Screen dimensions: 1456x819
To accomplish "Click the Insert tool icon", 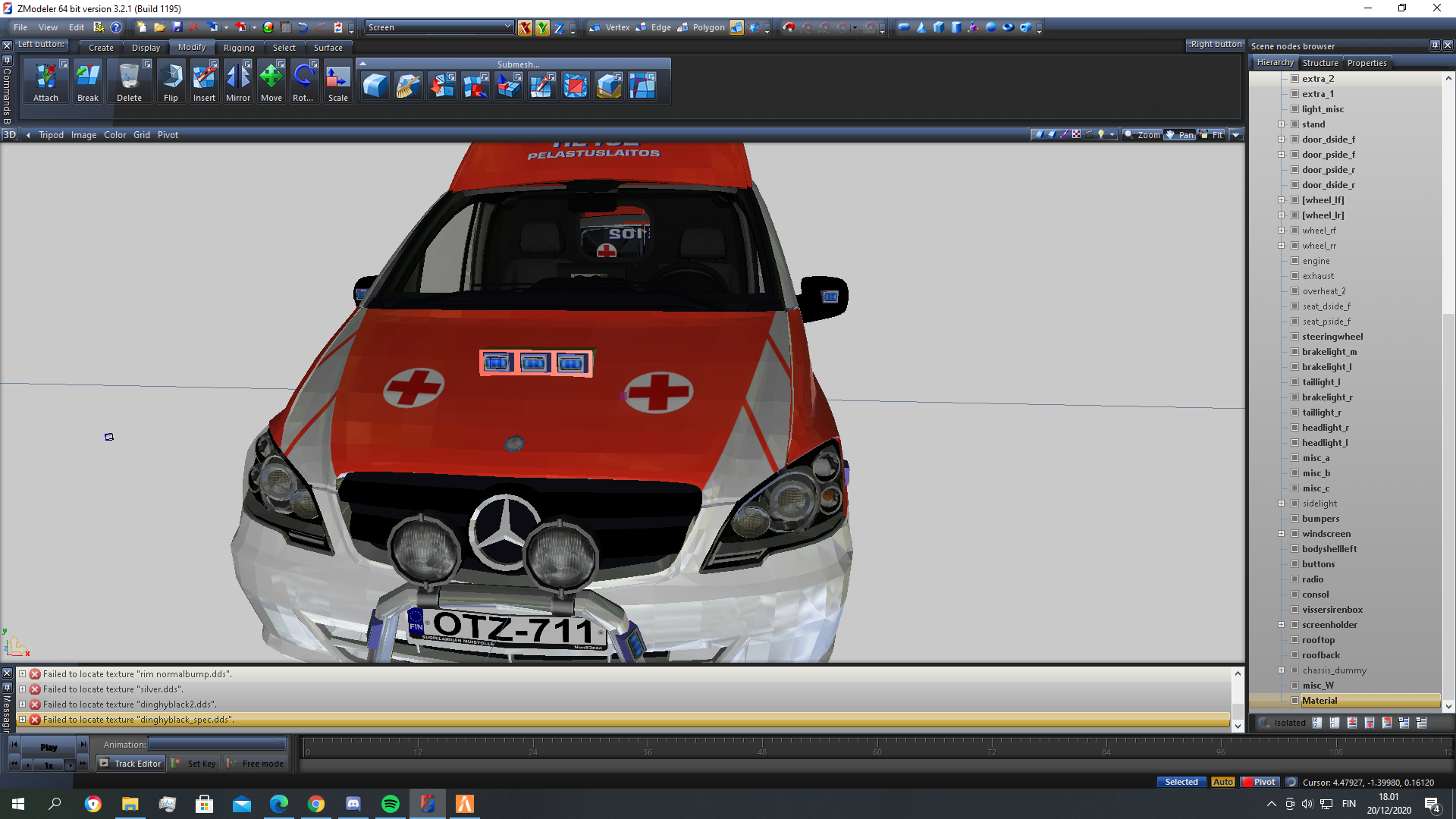I will click(x=204, y=77).
